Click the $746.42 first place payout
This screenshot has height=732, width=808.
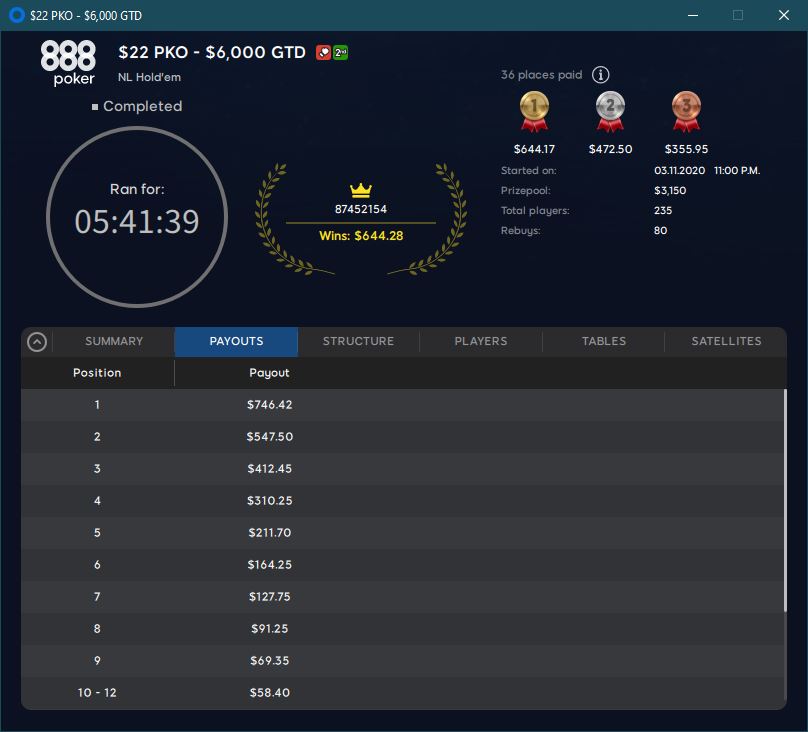(x=270, y=405)
